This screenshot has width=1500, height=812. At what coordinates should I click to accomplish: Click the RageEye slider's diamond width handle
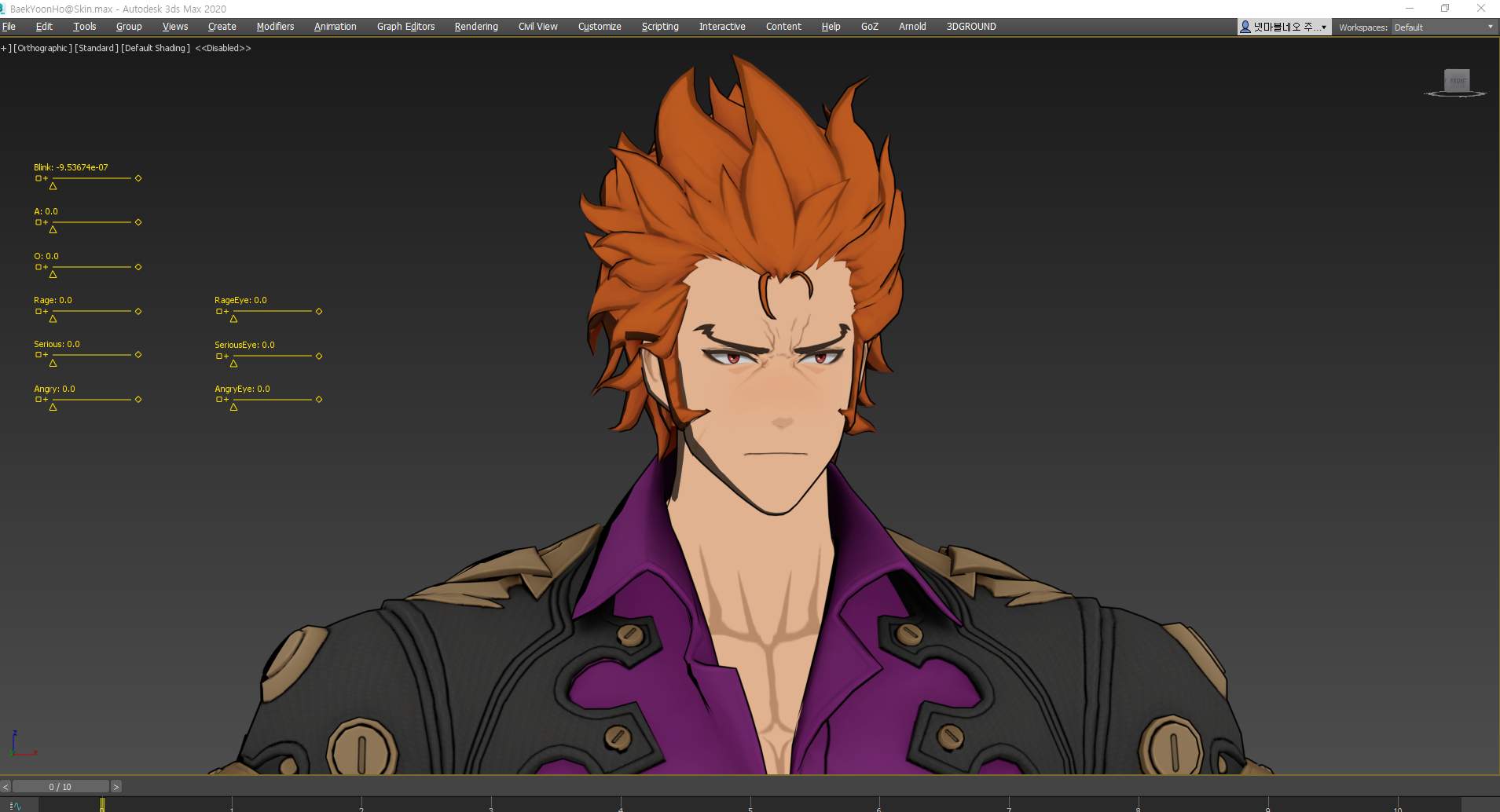tap(319, 312)
